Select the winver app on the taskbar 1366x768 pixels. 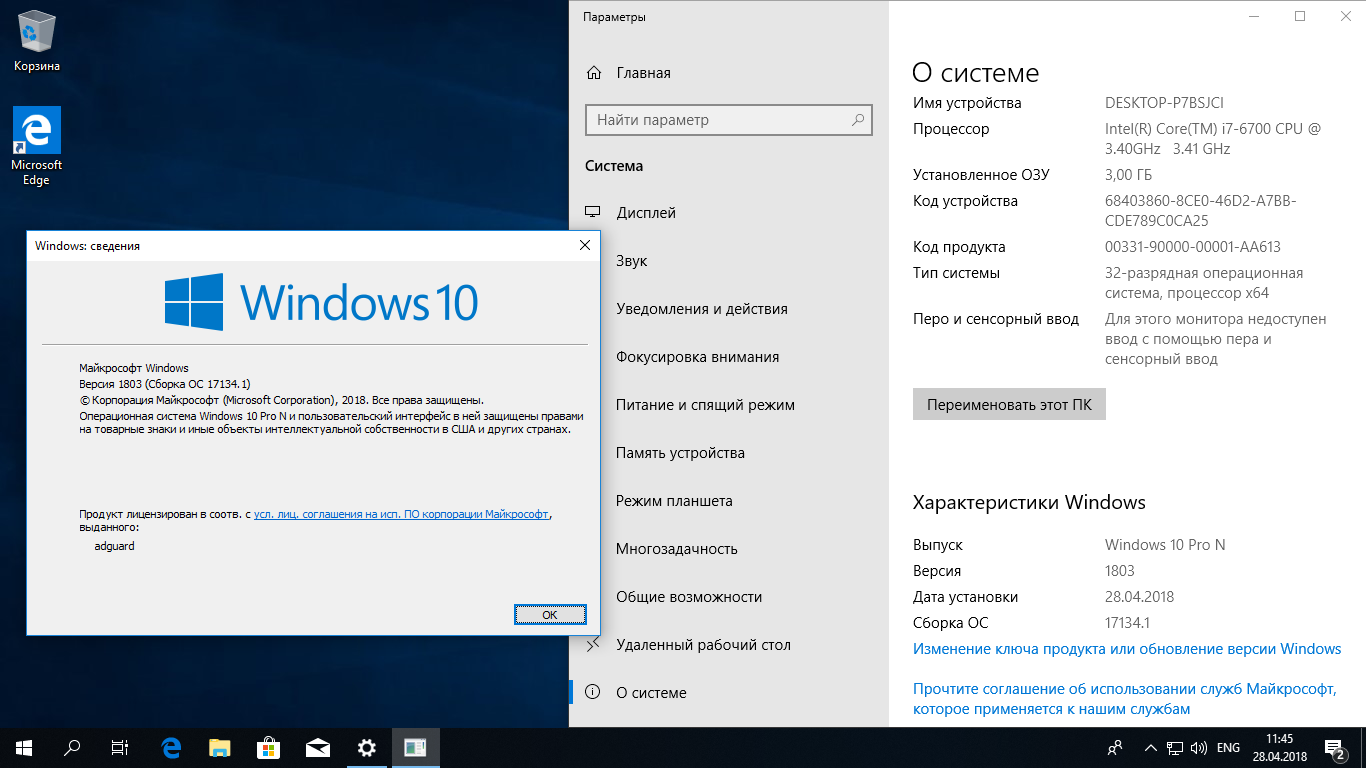tap(416, 747)
